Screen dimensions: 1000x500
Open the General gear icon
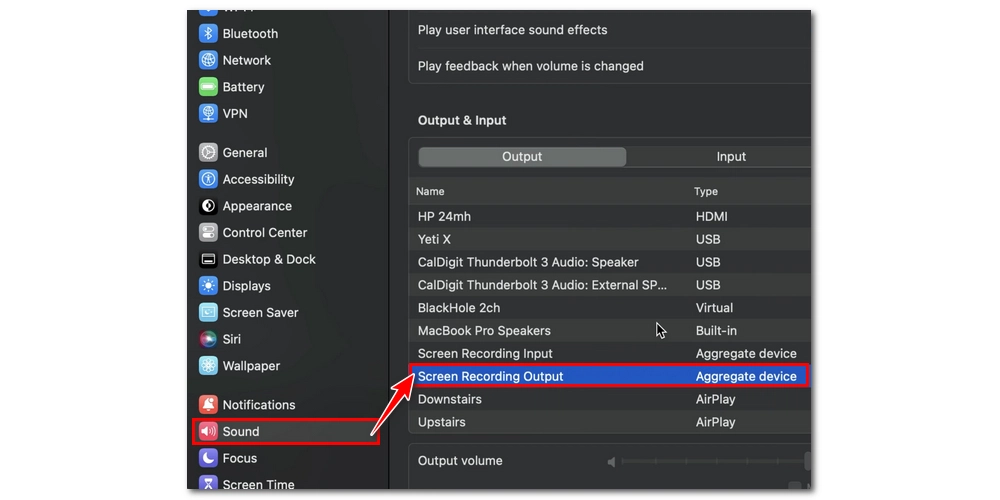click(x=208, y=152)
